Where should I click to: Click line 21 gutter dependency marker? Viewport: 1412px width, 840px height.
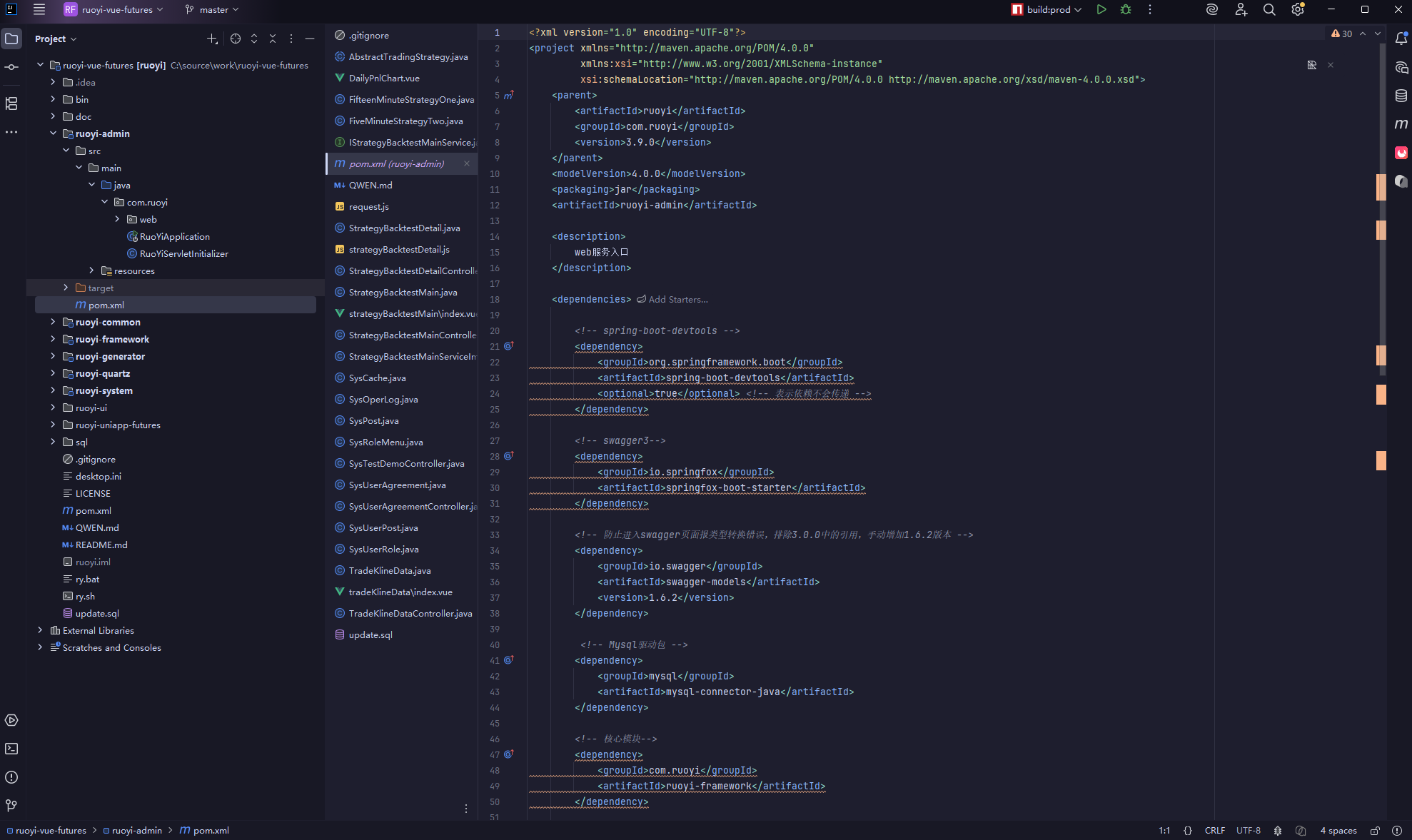pos(509,346)
